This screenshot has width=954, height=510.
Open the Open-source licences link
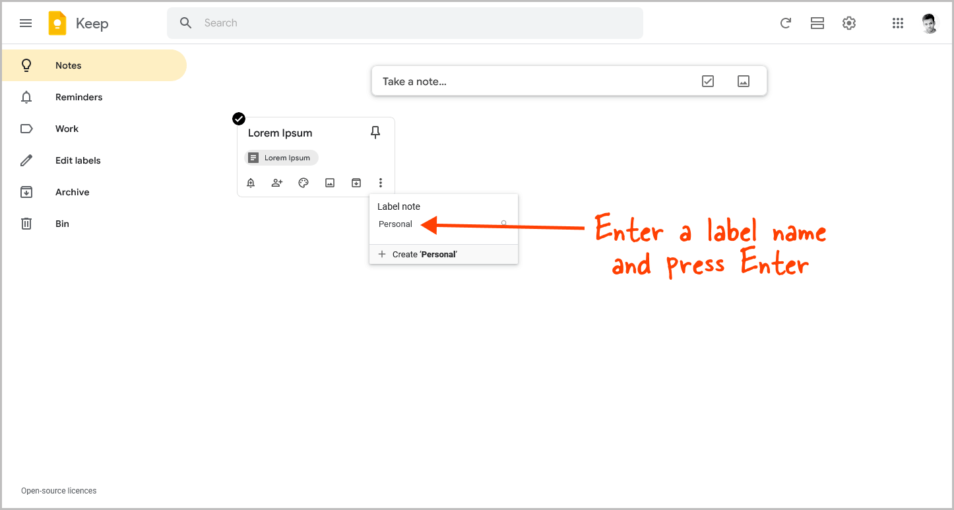(x=58, y=491)
